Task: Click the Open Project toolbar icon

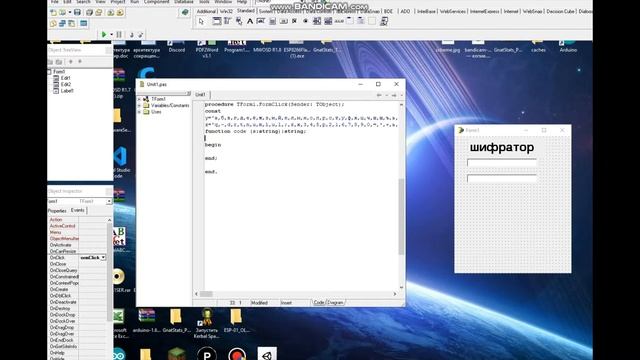Action: click(99, 13)
